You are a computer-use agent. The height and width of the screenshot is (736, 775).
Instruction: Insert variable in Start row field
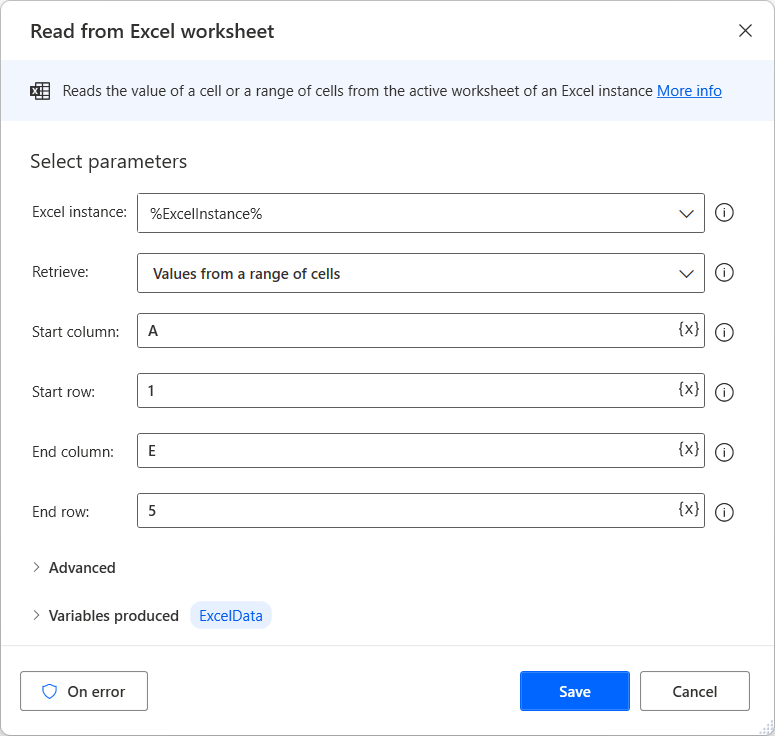pyautogui.click(x=689, y=389)
